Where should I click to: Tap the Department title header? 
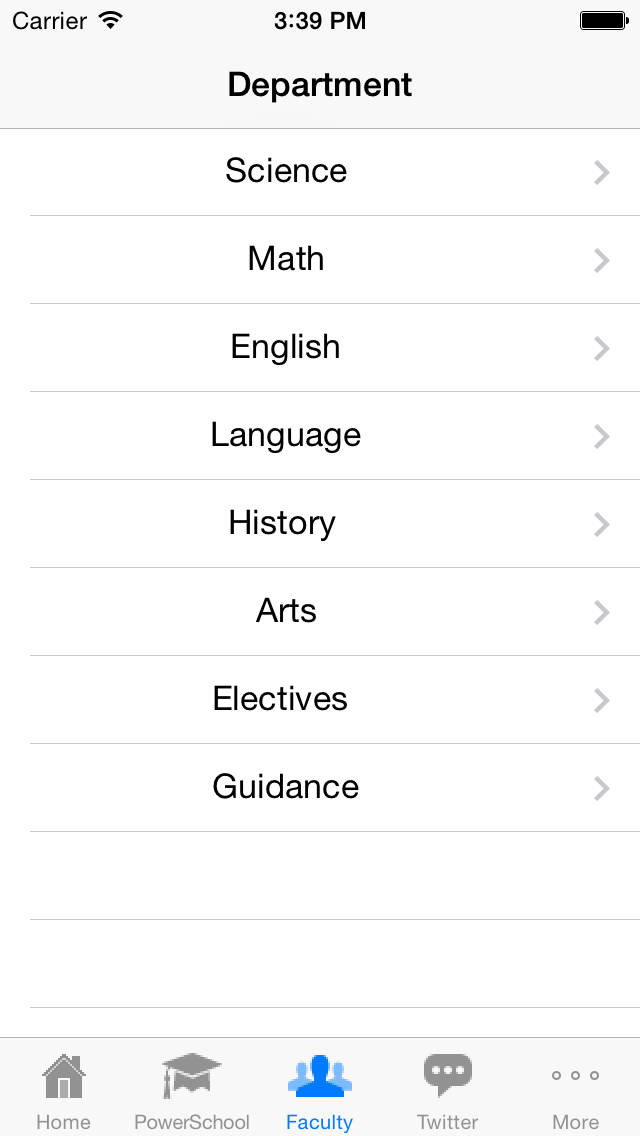(x=319, y=85)
